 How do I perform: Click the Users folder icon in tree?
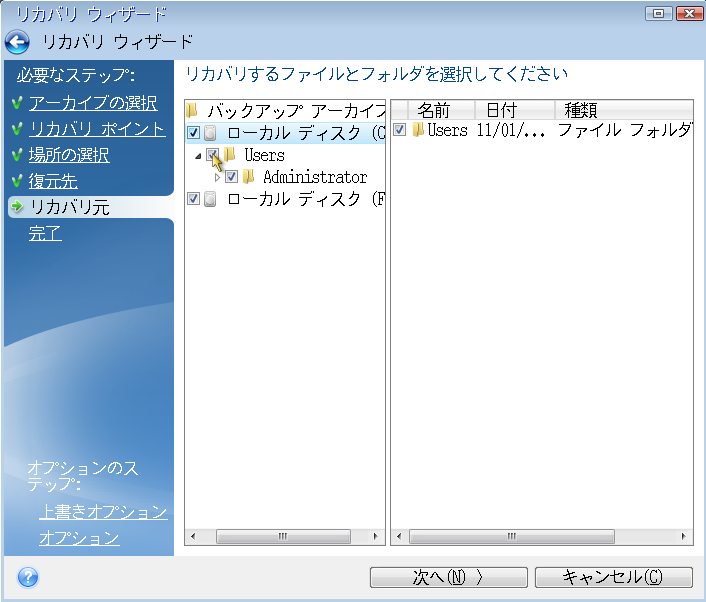(x=230, y=155)
